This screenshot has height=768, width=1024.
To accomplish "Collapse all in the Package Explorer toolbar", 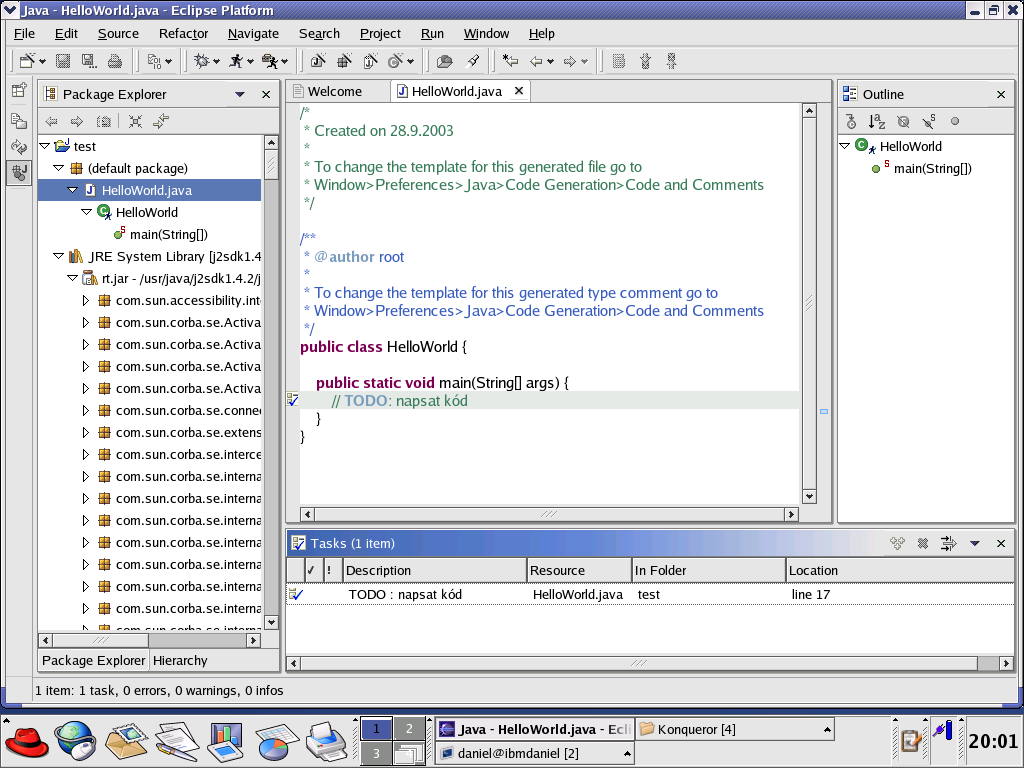I will click(x=135, y=121).
